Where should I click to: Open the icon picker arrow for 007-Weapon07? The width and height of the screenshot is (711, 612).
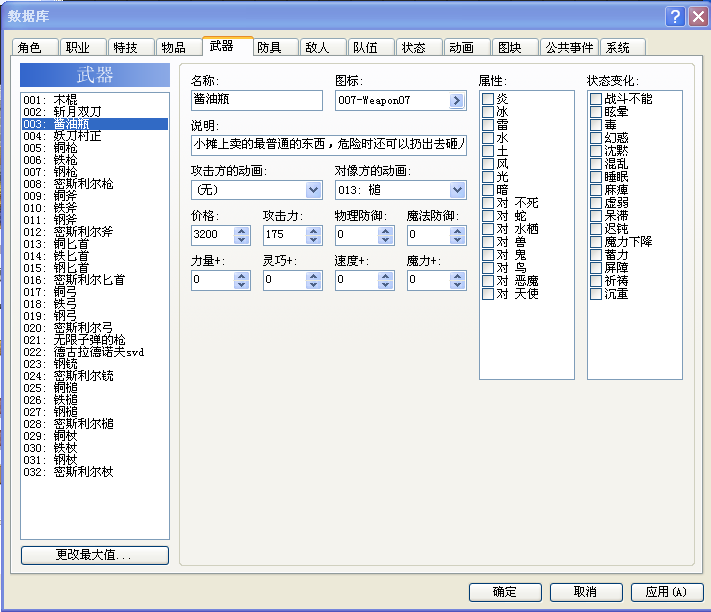point(457,101)
